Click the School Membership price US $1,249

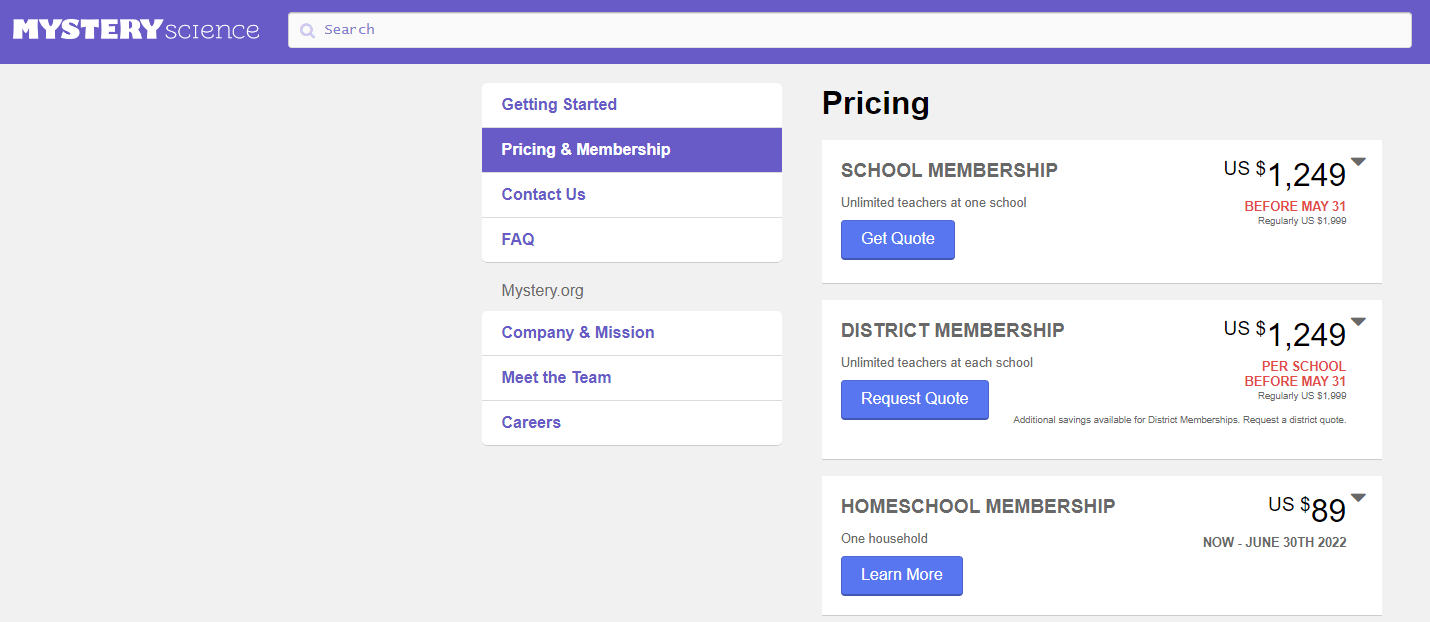[1285, 174]
